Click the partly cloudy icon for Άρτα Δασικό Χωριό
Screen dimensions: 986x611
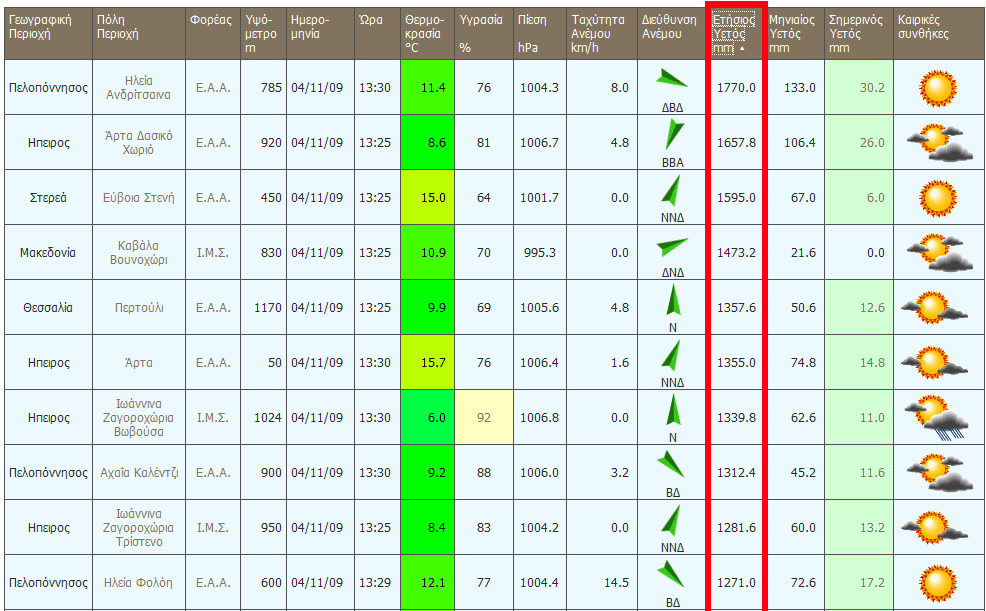point(938,143)
